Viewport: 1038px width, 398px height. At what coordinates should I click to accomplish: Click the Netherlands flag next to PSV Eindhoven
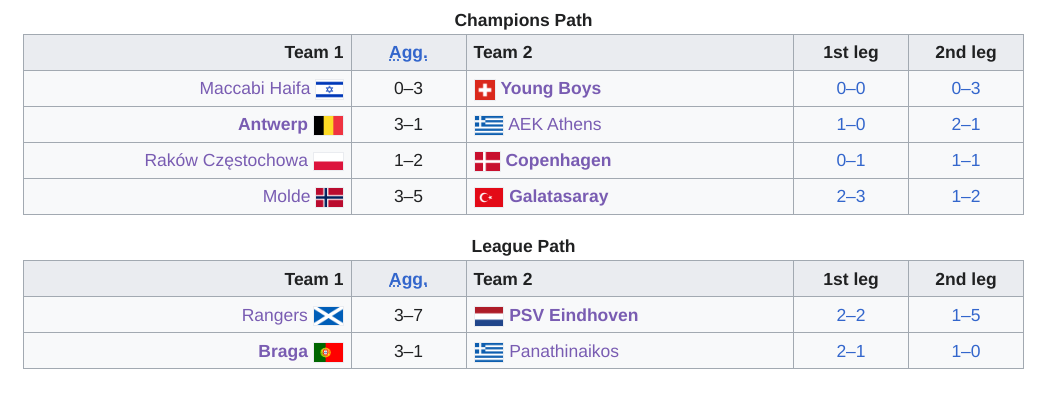(489, 315)
